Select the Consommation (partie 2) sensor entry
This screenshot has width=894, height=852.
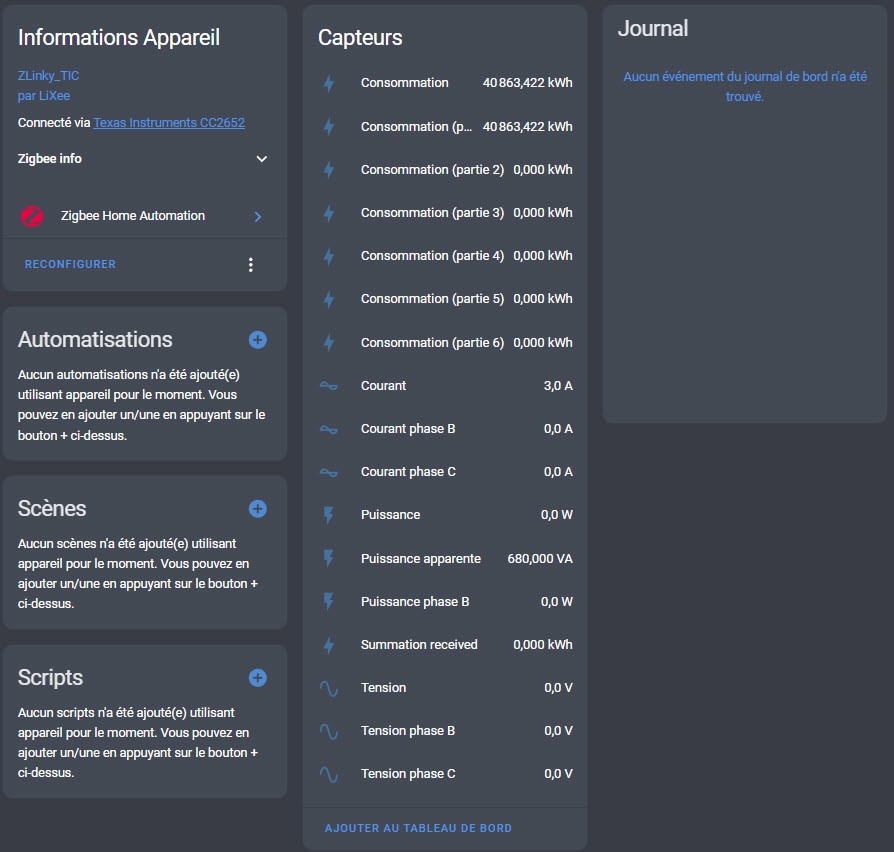tap(445, 170)
